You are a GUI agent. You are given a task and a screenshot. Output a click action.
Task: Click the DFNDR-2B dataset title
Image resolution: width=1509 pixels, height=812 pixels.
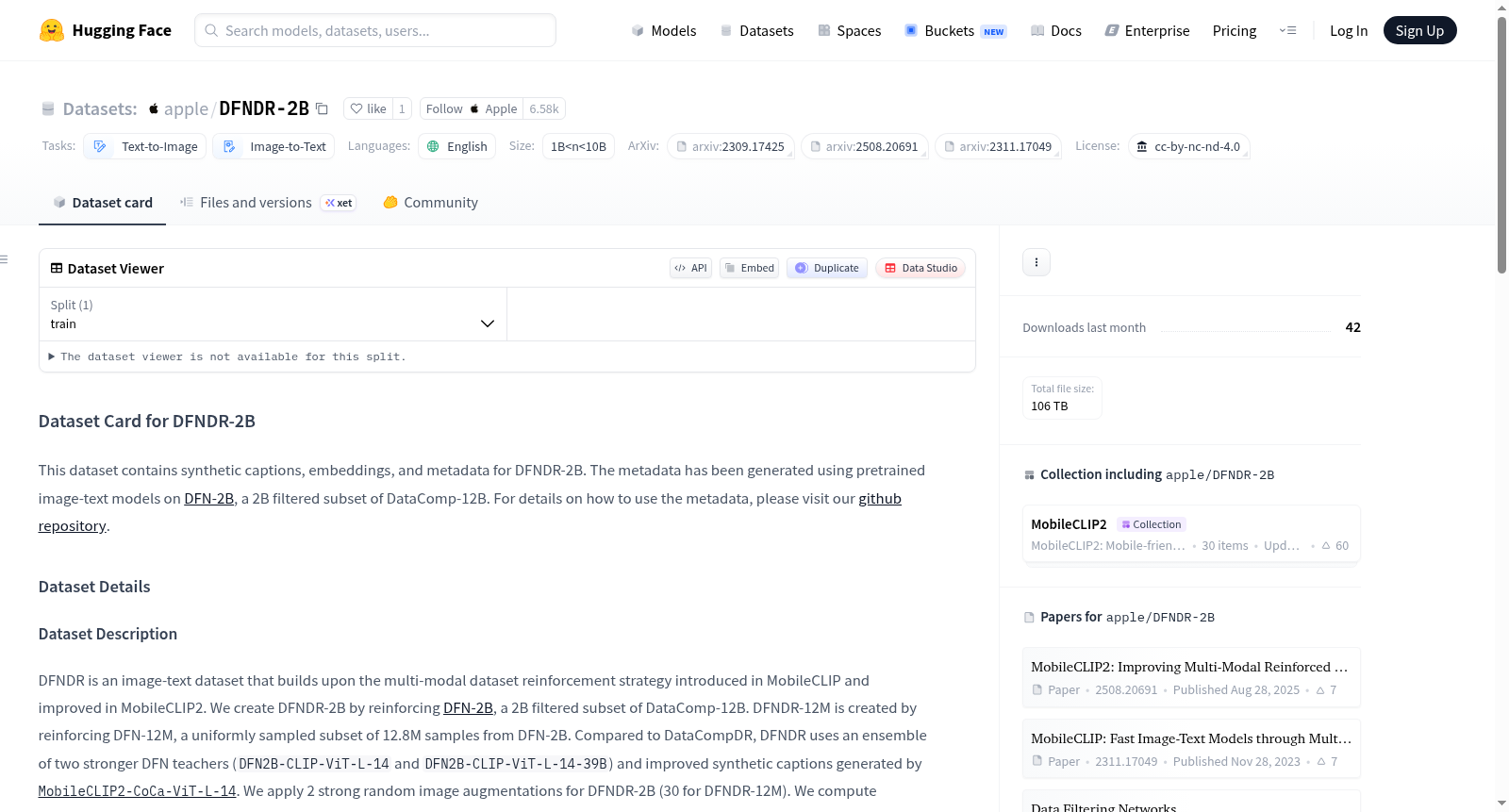pos(264,108)
